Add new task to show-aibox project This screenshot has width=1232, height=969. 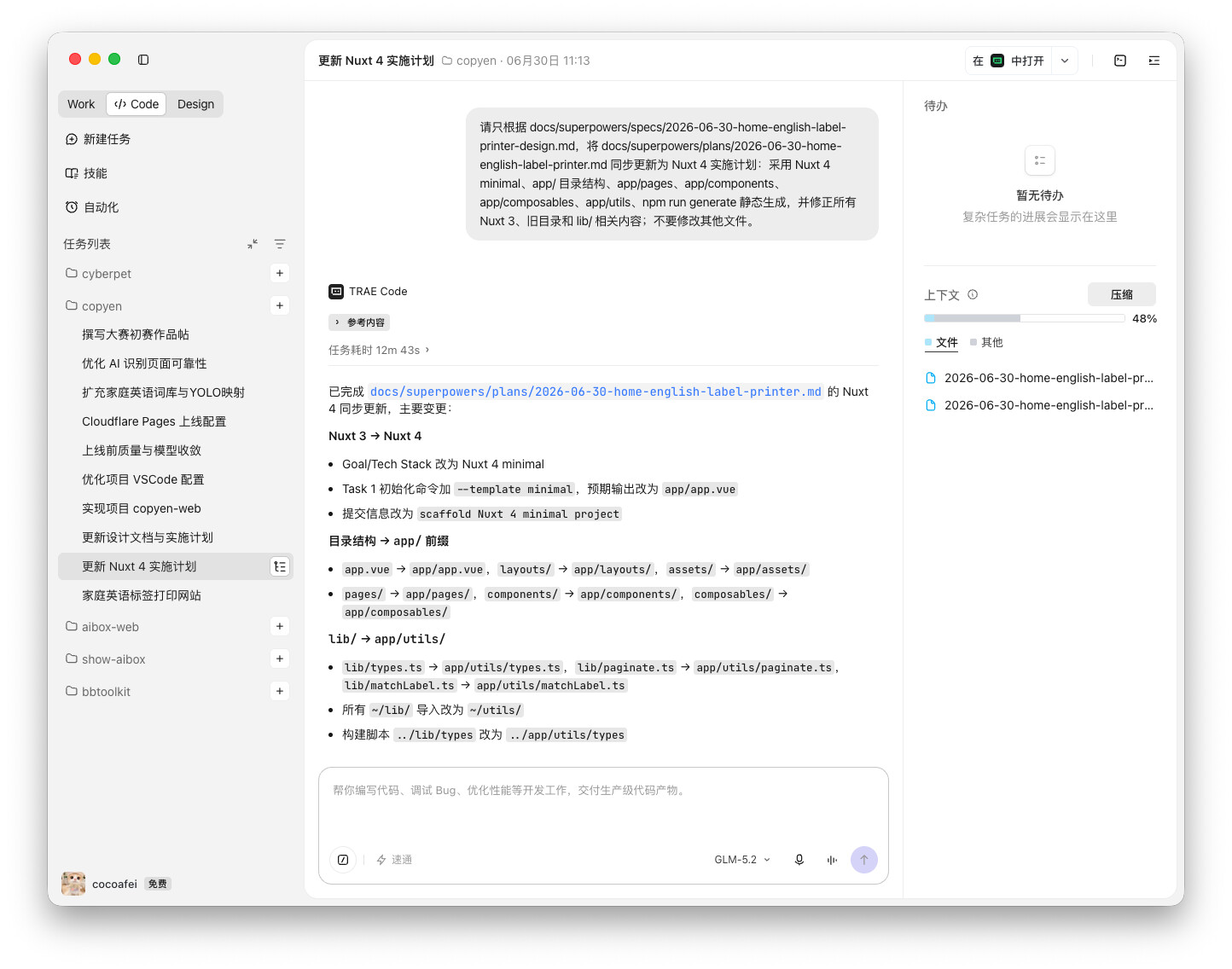tap(280, 659)
